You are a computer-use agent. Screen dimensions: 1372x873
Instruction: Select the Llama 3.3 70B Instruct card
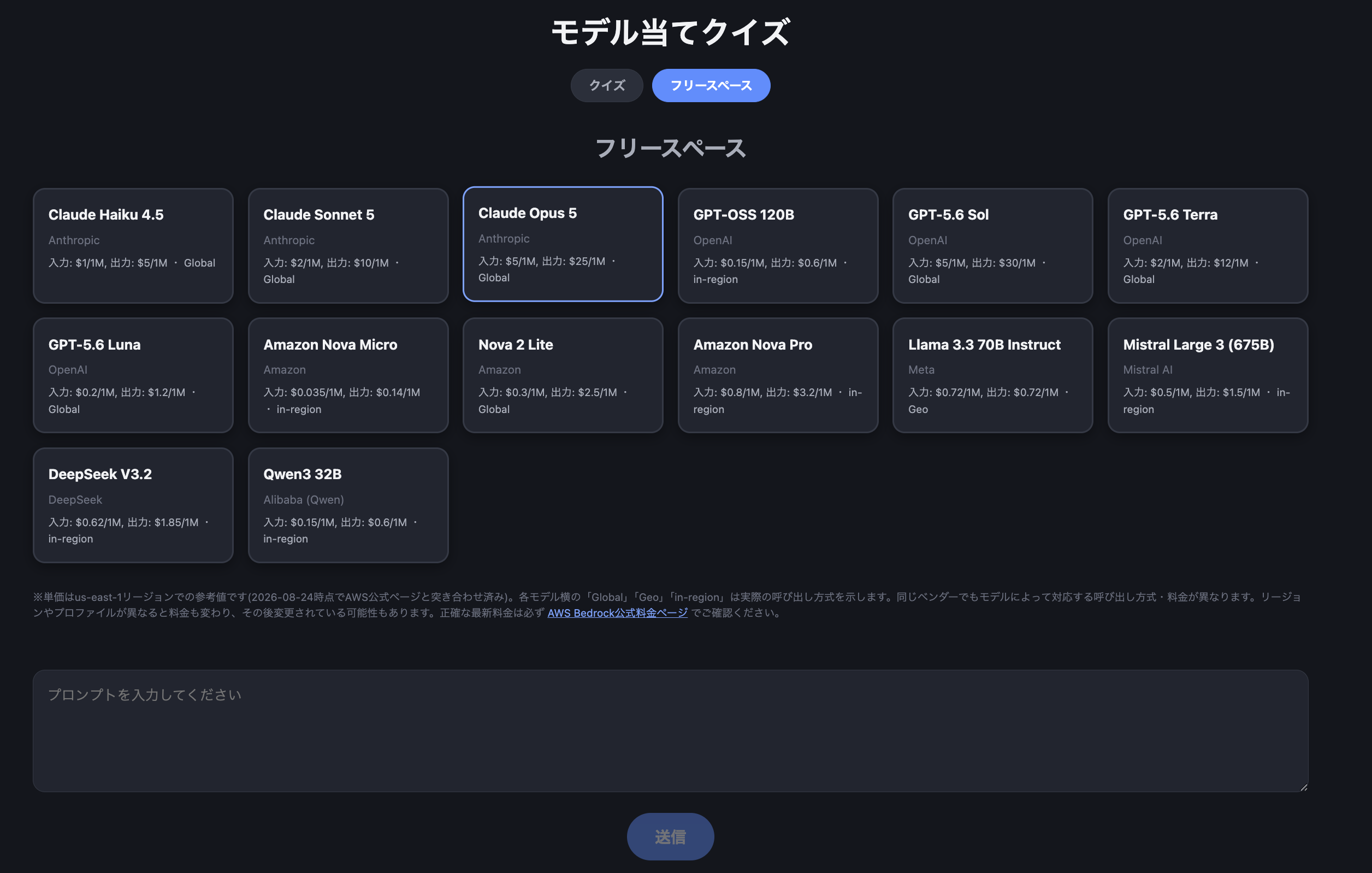[992, 375]
